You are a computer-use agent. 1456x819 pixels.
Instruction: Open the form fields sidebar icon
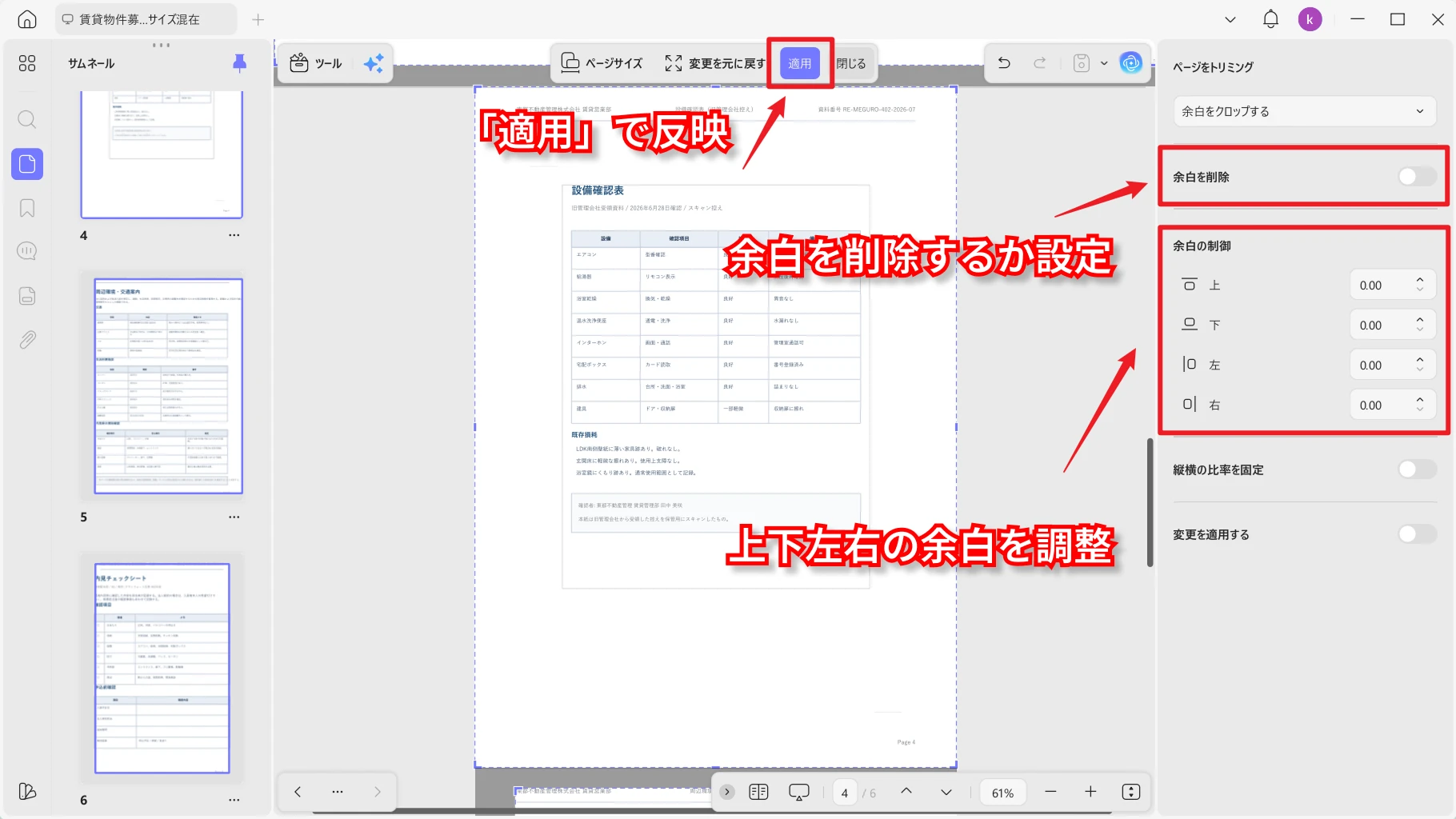27,296
